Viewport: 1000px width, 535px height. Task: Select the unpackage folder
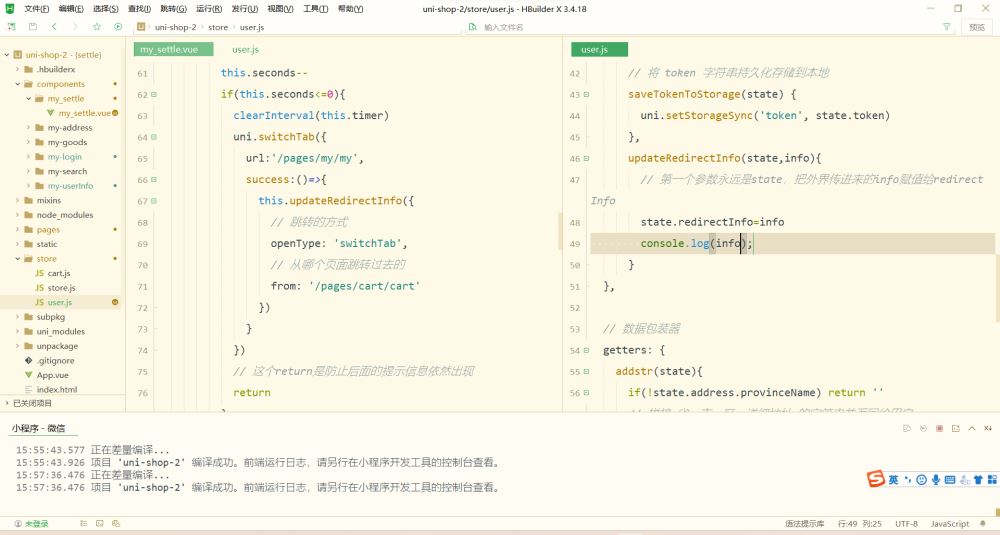57,346
